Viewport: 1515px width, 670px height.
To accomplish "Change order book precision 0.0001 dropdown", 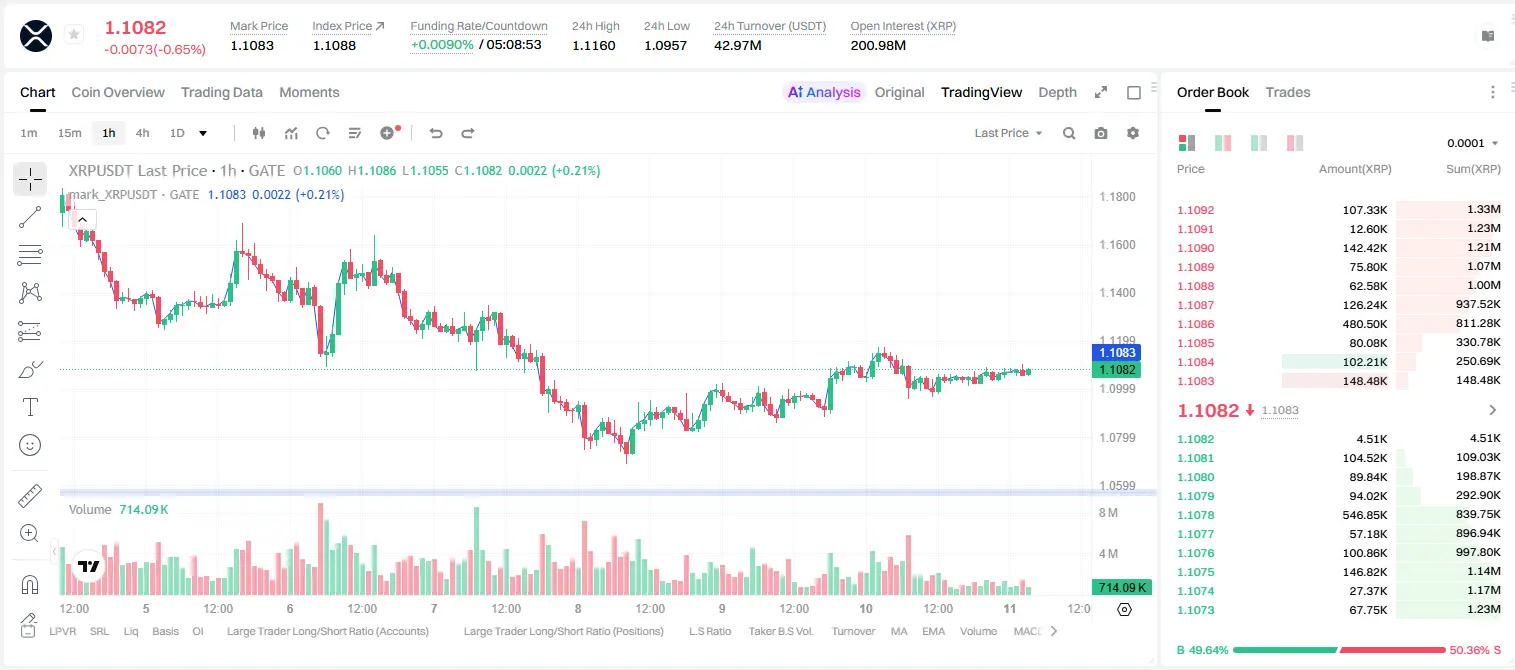I will tap(1473, 143).
